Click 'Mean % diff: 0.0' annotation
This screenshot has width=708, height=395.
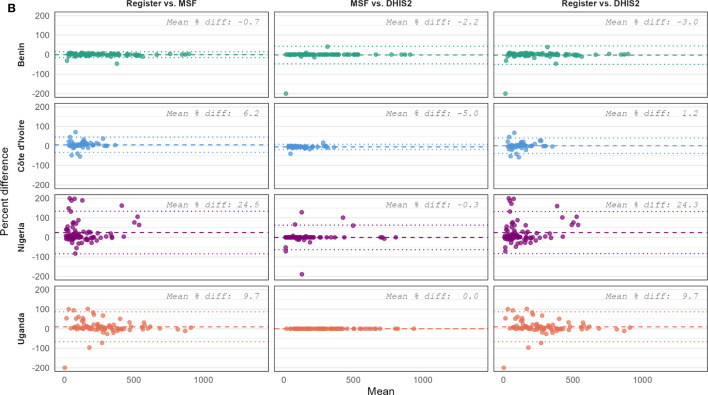pos(432,296)
